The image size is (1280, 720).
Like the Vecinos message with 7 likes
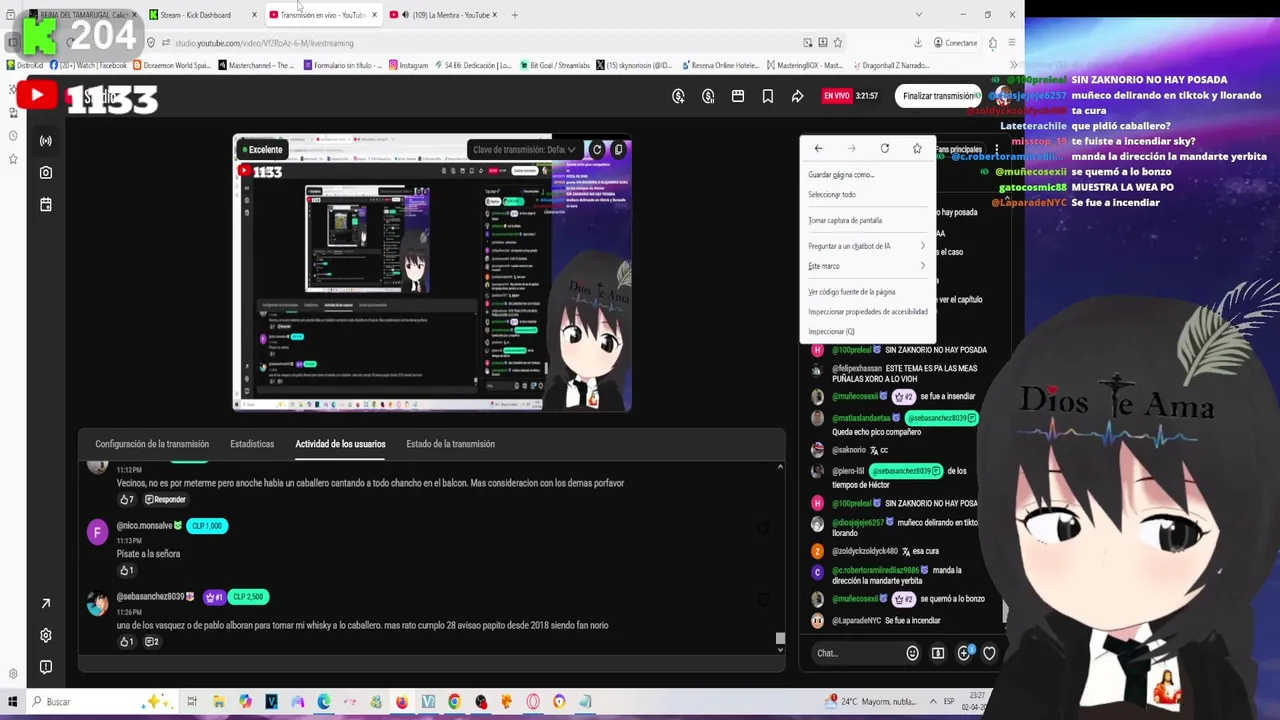(126, 499)
